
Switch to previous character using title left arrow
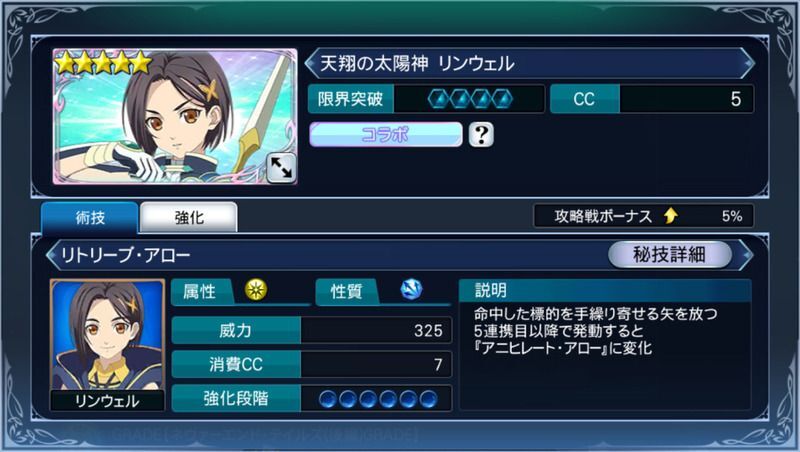point(311,63)
